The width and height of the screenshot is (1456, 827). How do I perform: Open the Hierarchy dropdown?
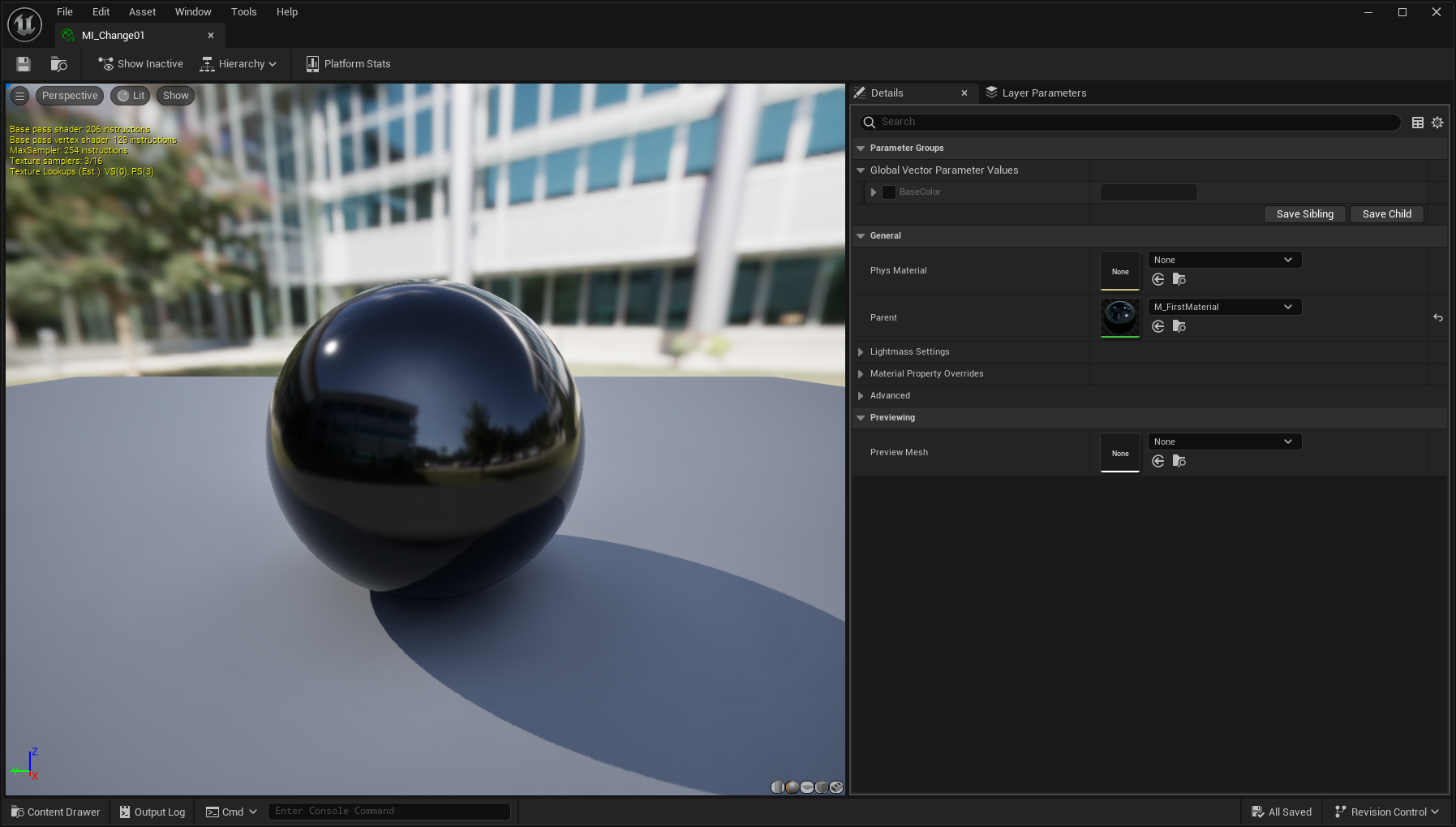click(x=238, y=63)
